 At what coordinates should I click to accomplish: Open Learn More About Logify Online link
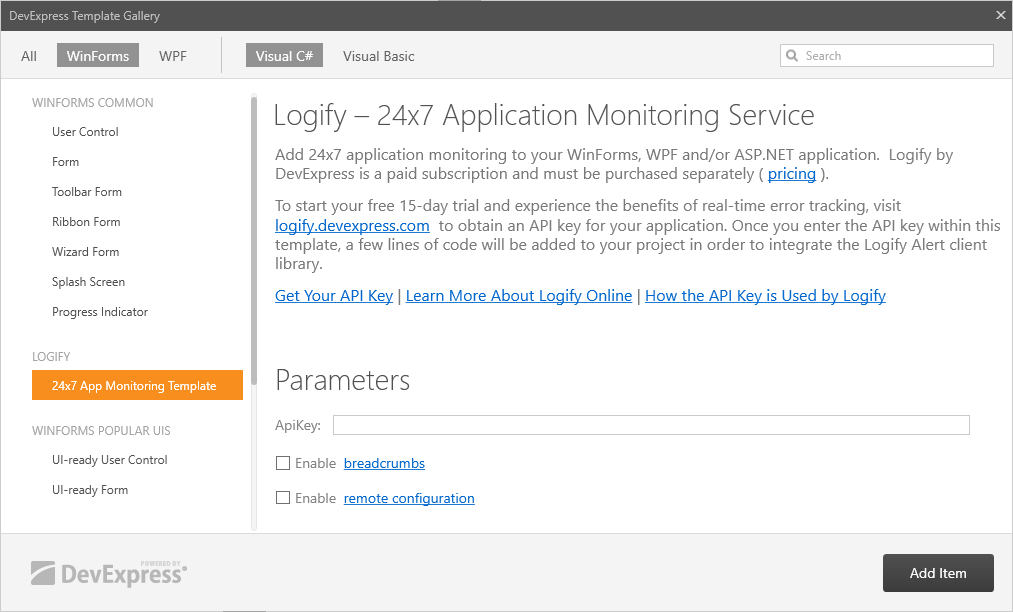pyautogui.click(x=518, y=295)
